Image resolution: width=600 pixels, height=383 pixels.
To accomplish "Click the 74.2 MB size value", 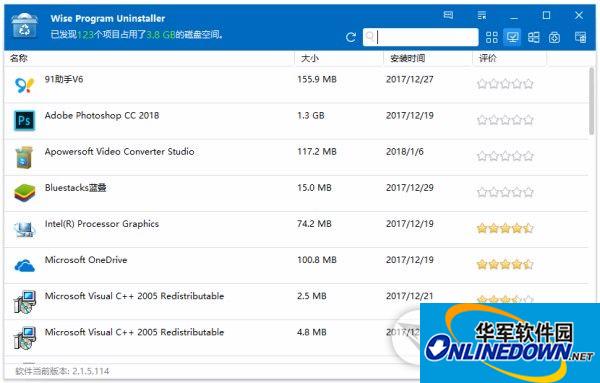I will tap(314, 223).
